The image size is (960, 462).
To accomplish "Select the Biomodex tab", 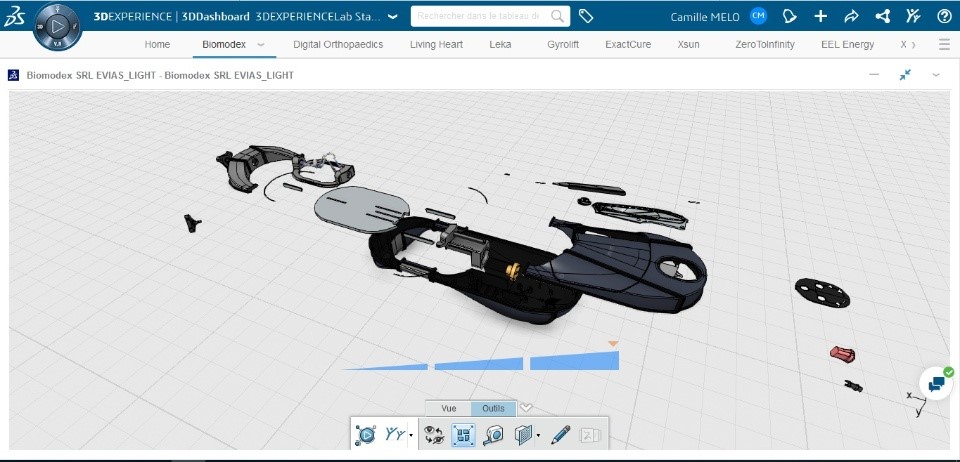I will [x=224, y=45].
